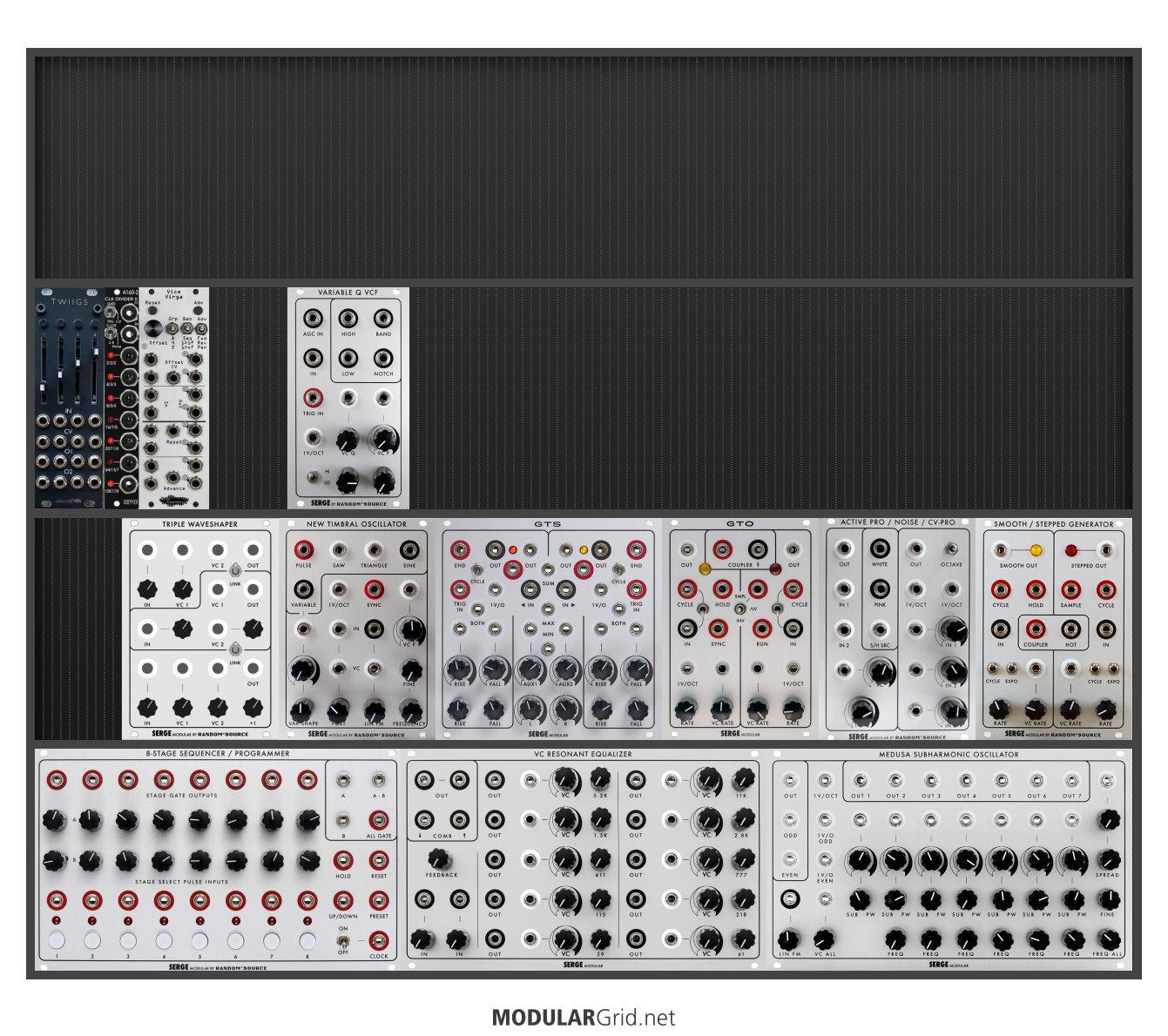Screen dimensions: 1168x1036
Task: Click the VARIABLE jack on New Timbral Oscillator
Action: tap(304, 589)
